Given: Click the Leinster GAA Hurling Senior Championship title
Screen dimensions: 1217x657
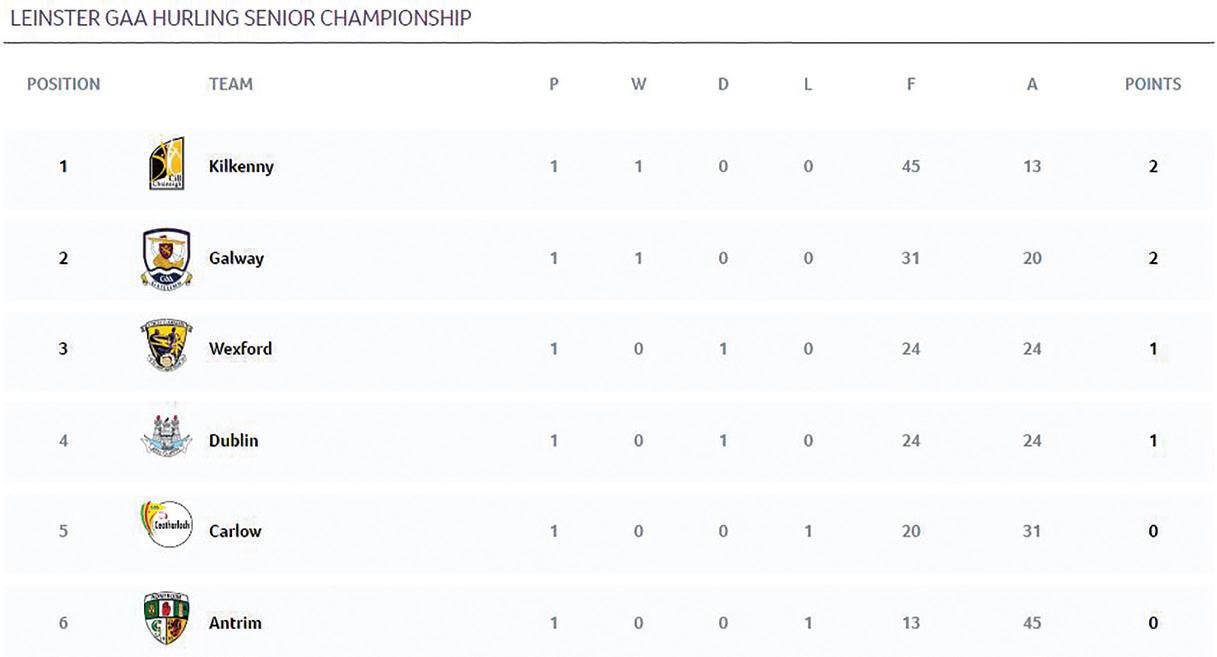Looking at the screenshot, I should click(240, 18).
